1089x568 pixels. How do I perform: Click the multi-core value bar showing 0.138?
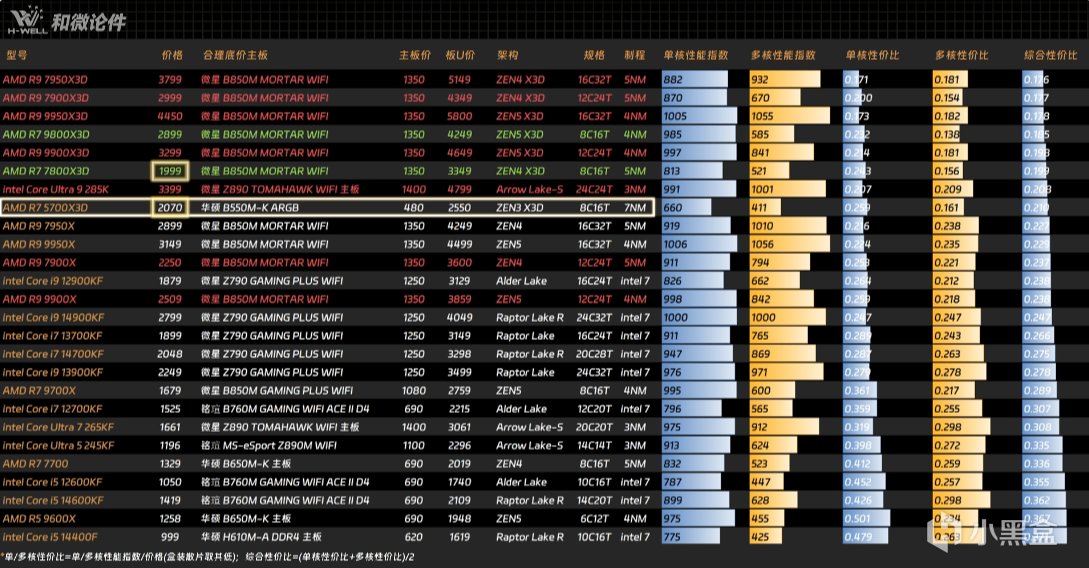tap(946, 134)
